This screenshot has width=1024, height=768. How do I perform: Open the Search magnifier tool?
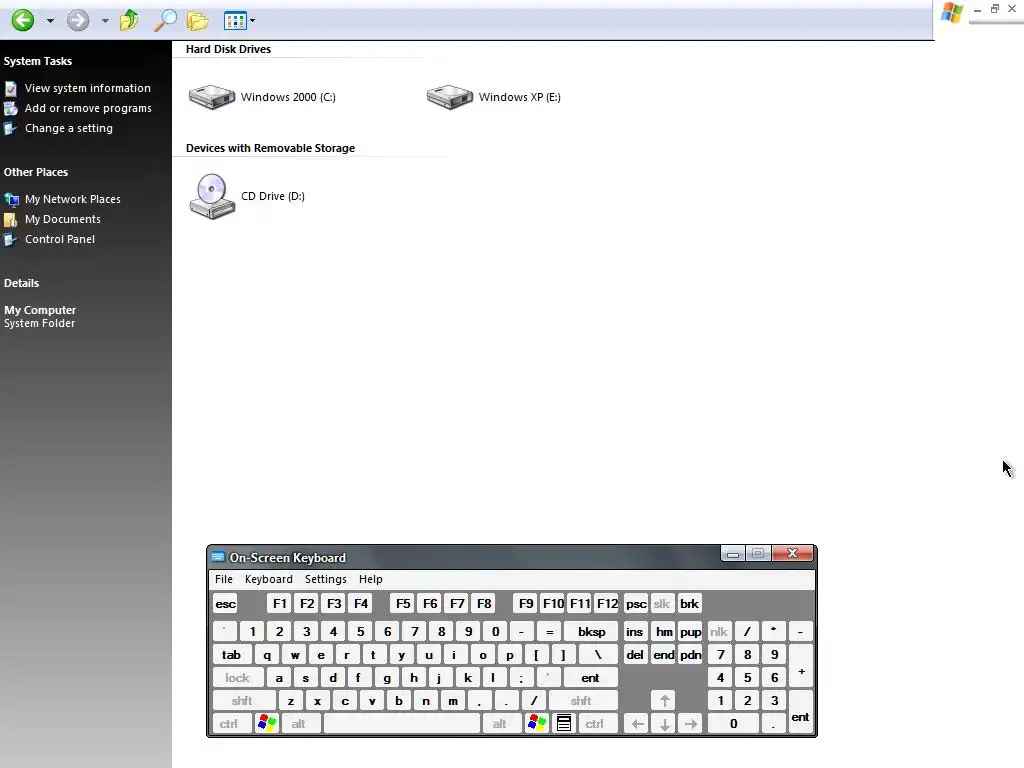[x=165, y=20]
